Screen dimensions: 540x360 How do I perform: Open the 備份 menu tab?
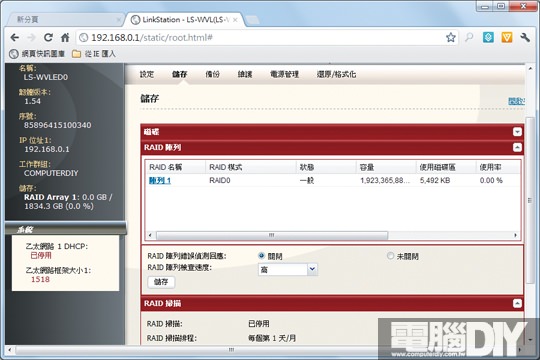click(x=212, y=74)
